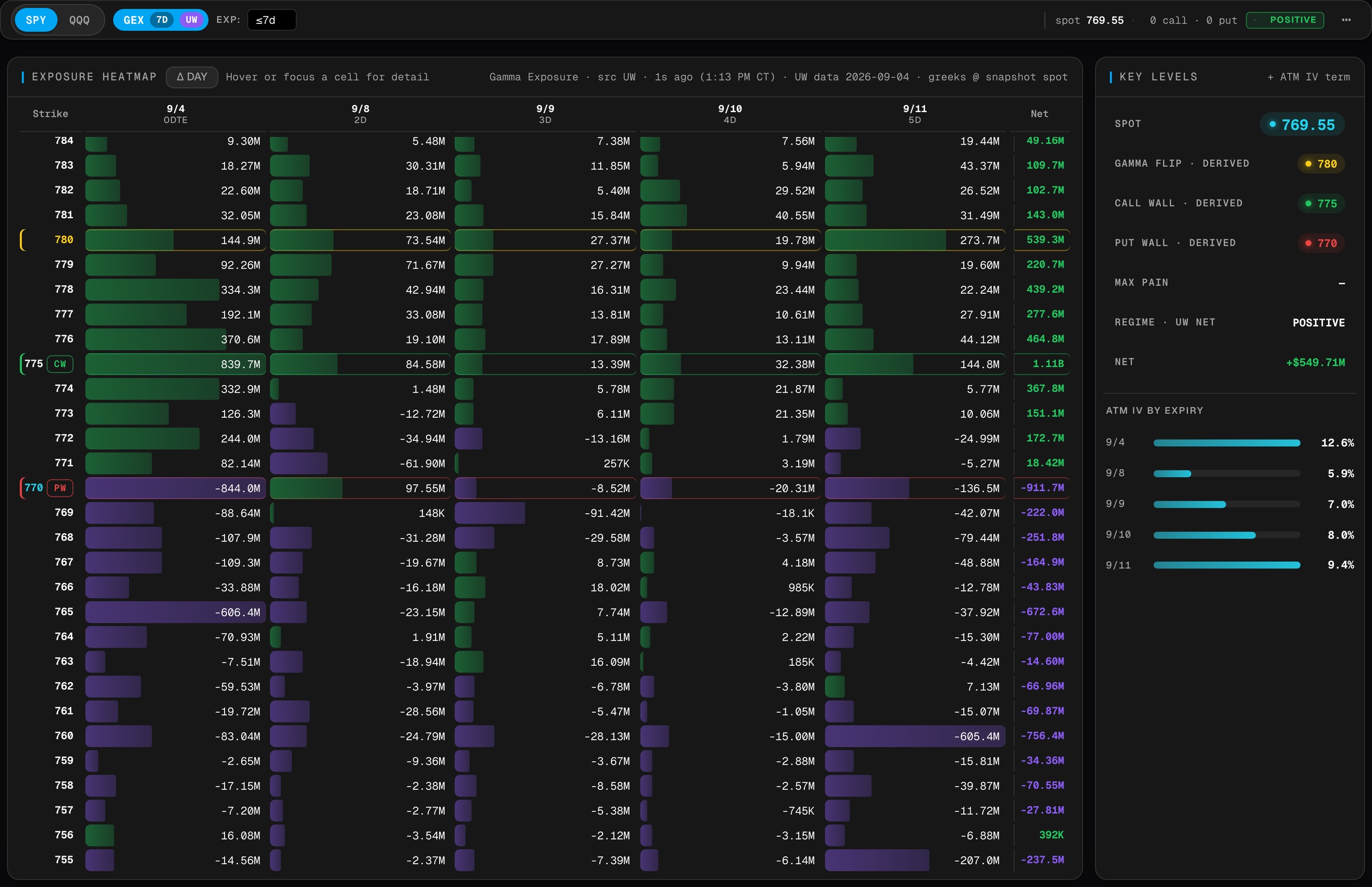This screenshot has width=1372, height=887.
Task: Select the -605.4M cell at strike 760
Action: (x=915, y=737)
